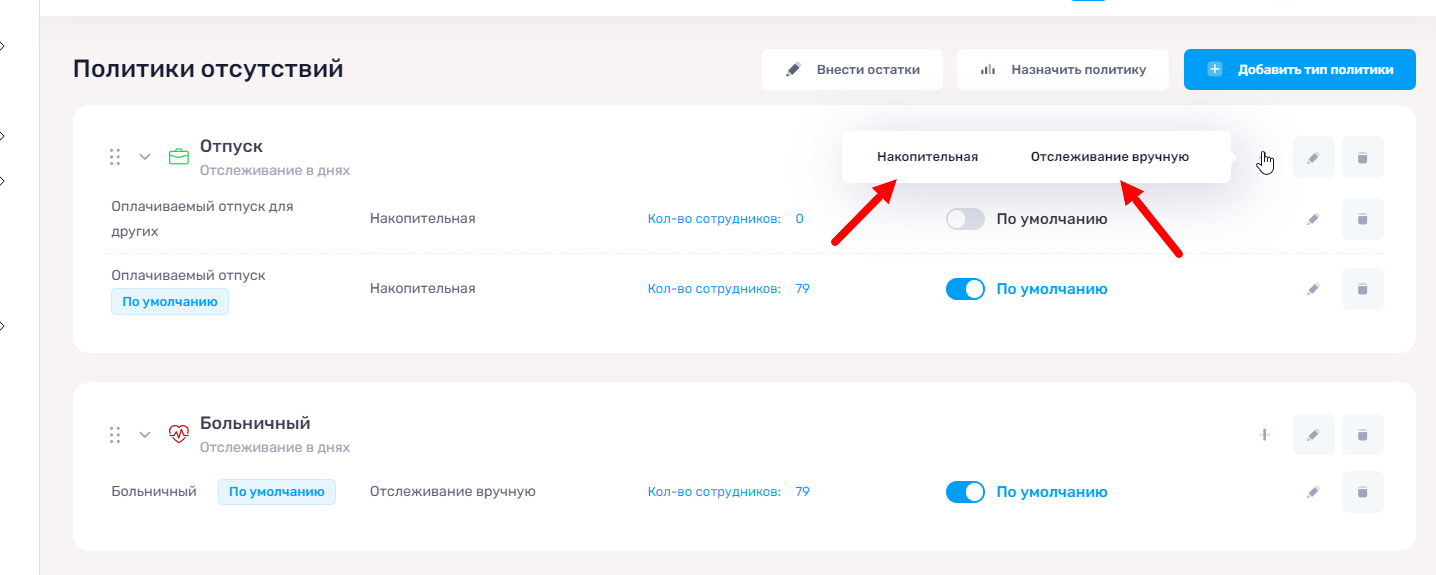Delete the Отпуск policy type with its trash icon
Viewport: 1436px width, 575px height.
[x=1362, y=157]
